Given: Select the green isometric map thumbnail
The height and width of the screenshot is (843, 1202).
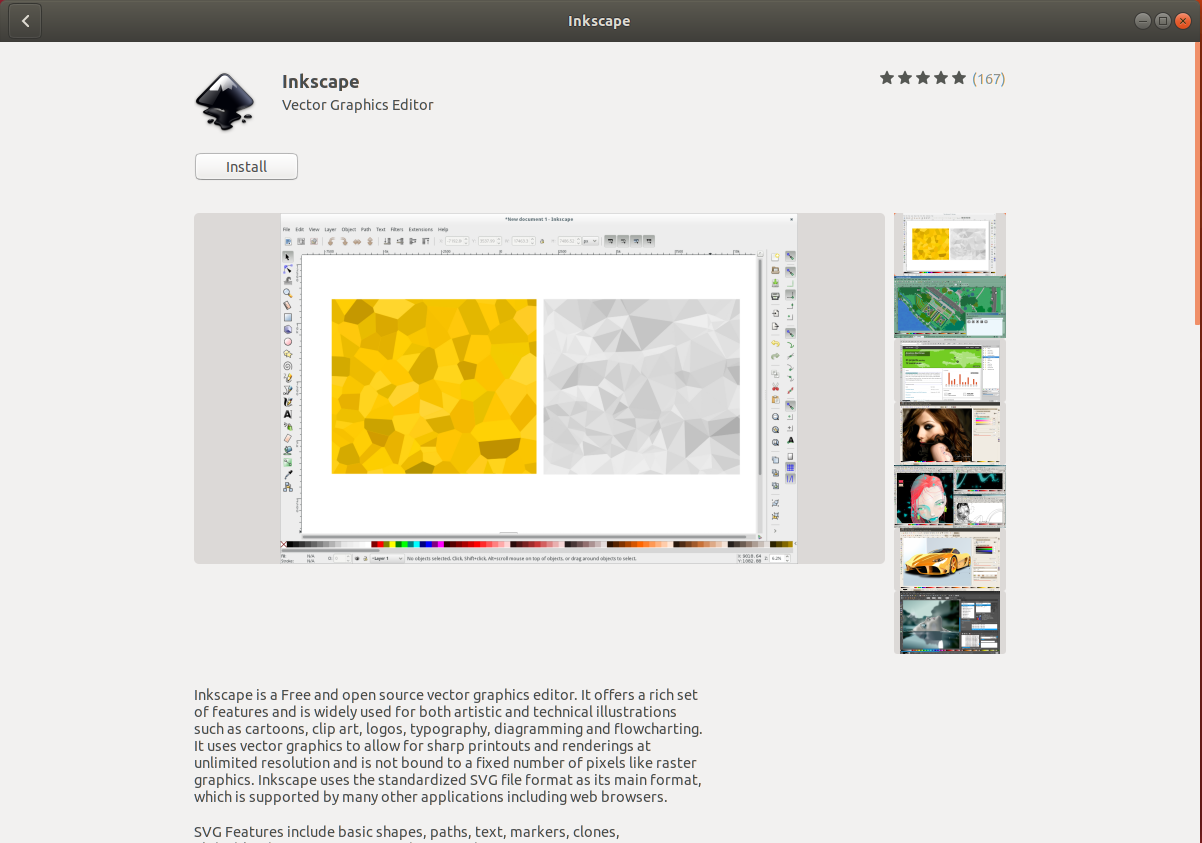Looking at the screenshot, I should (950, 307).
